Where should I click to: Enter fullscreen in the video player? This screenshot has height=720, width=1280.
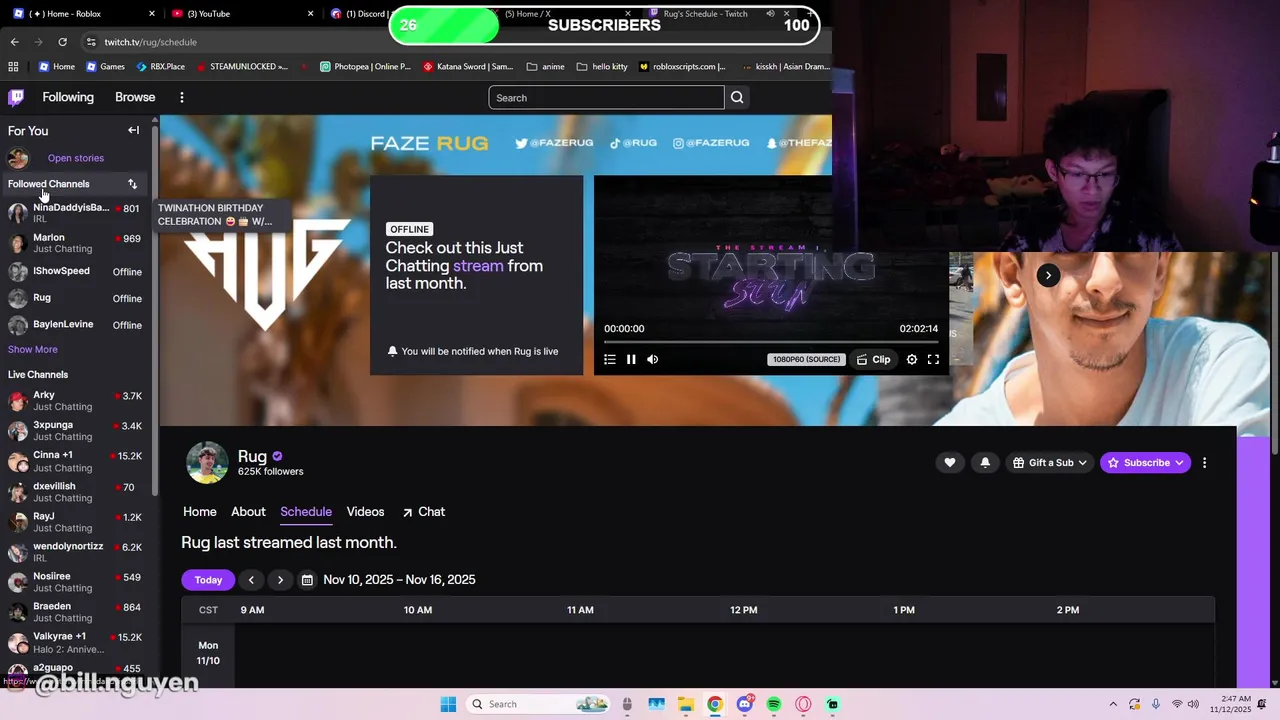(933, 359)
